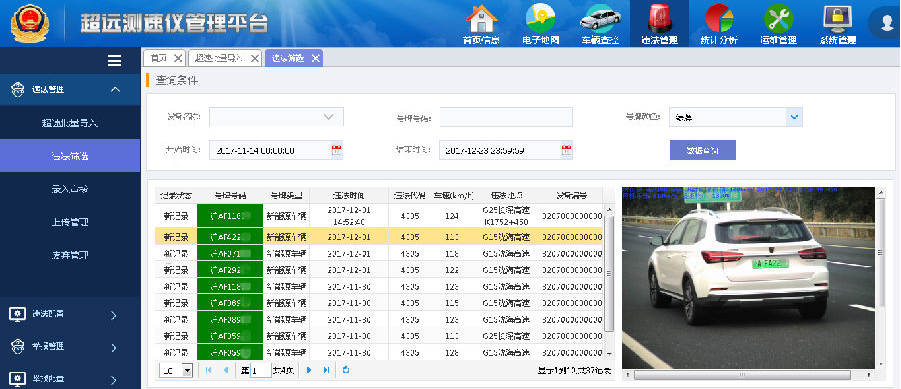Open the calendar icon for 结束时间
This screenshot has width=901, height=389.
click(566, 151)
